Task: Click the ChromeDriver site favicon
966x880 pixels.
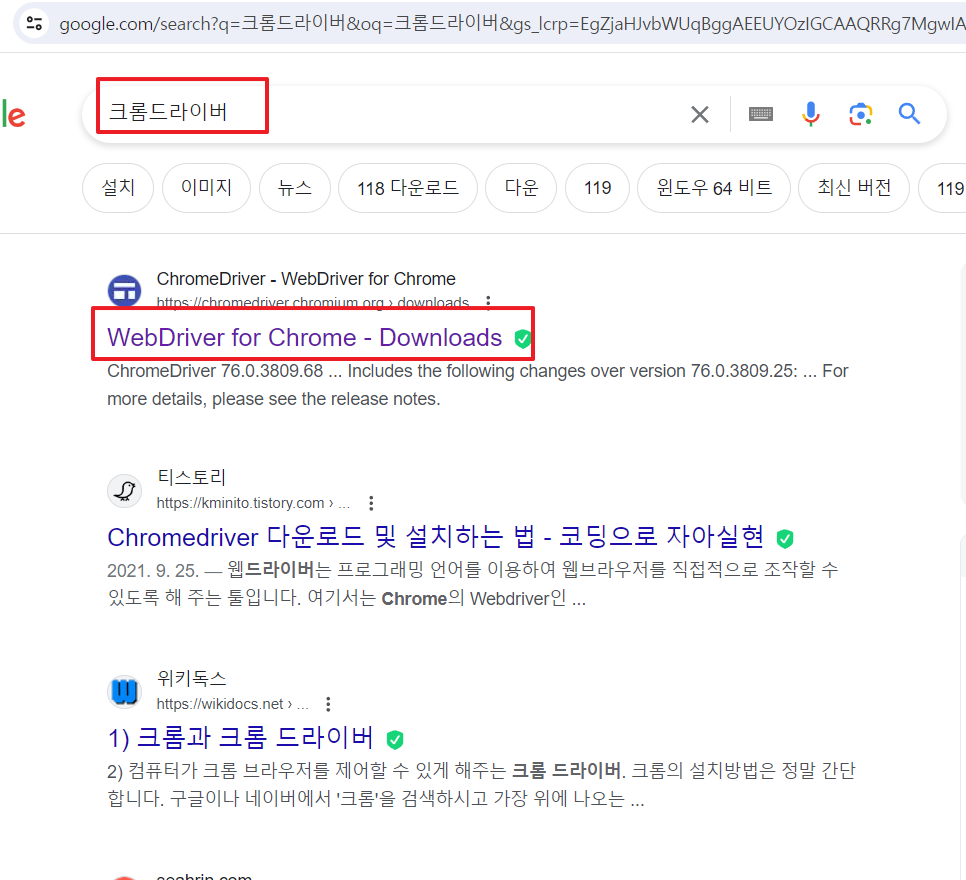Action: pos(124,291)
